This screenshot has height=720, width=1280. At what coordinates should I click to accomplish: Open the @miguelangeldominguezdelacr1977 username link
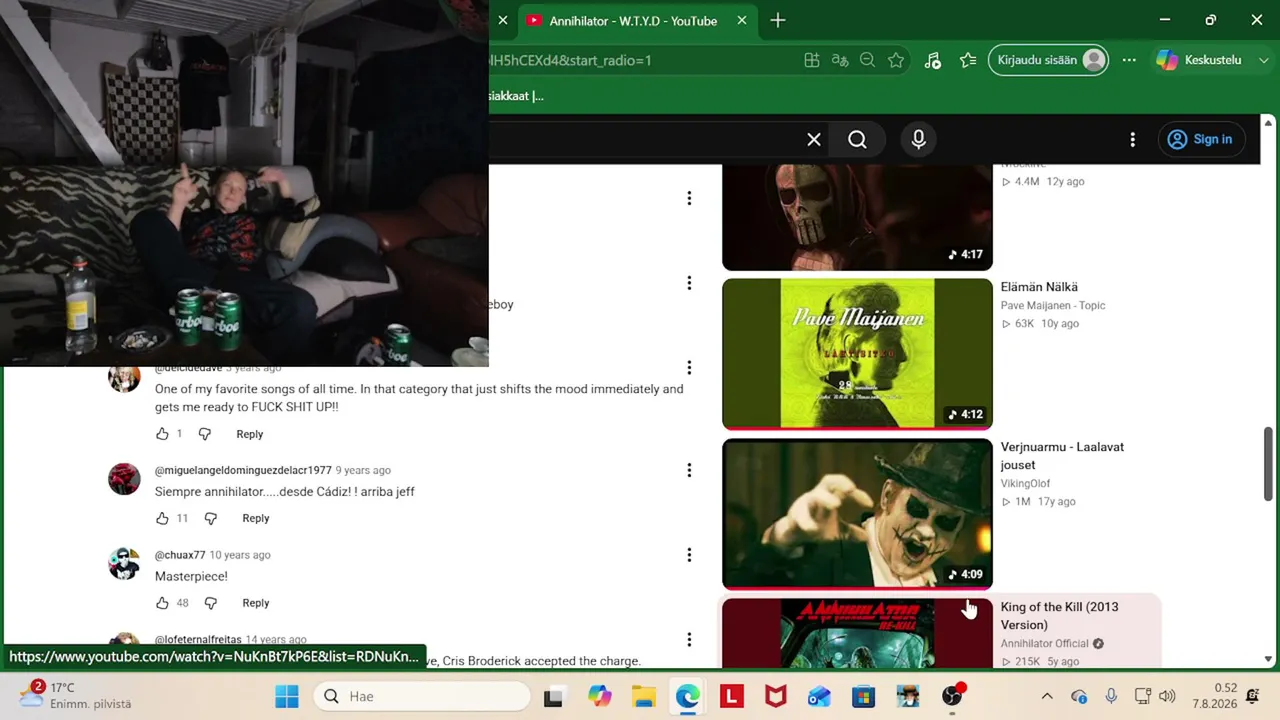tap(243, 470)
